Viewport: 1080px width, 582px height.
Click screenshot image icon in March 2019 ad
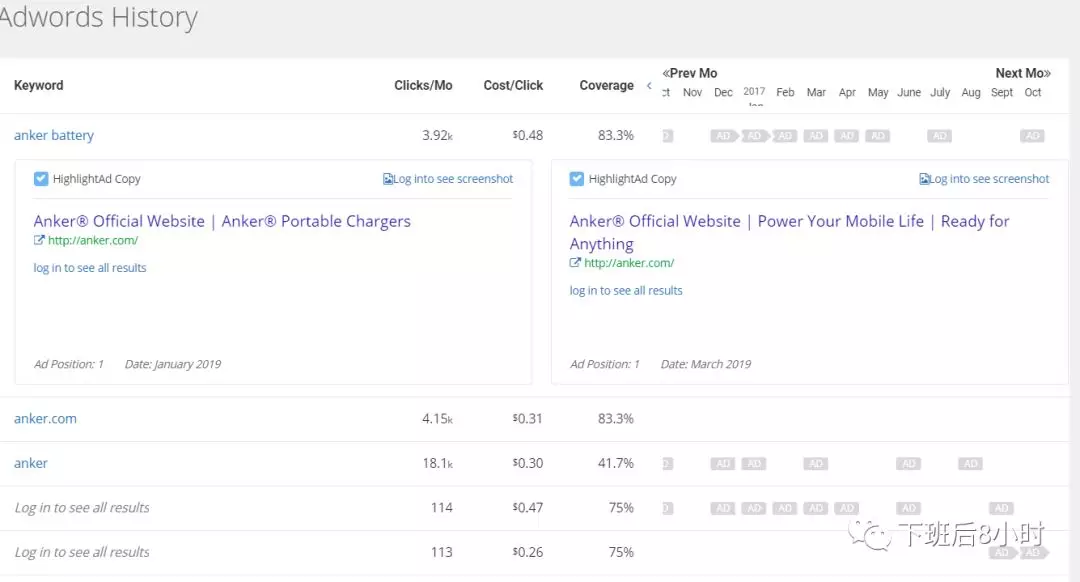(x=924, y=179)
